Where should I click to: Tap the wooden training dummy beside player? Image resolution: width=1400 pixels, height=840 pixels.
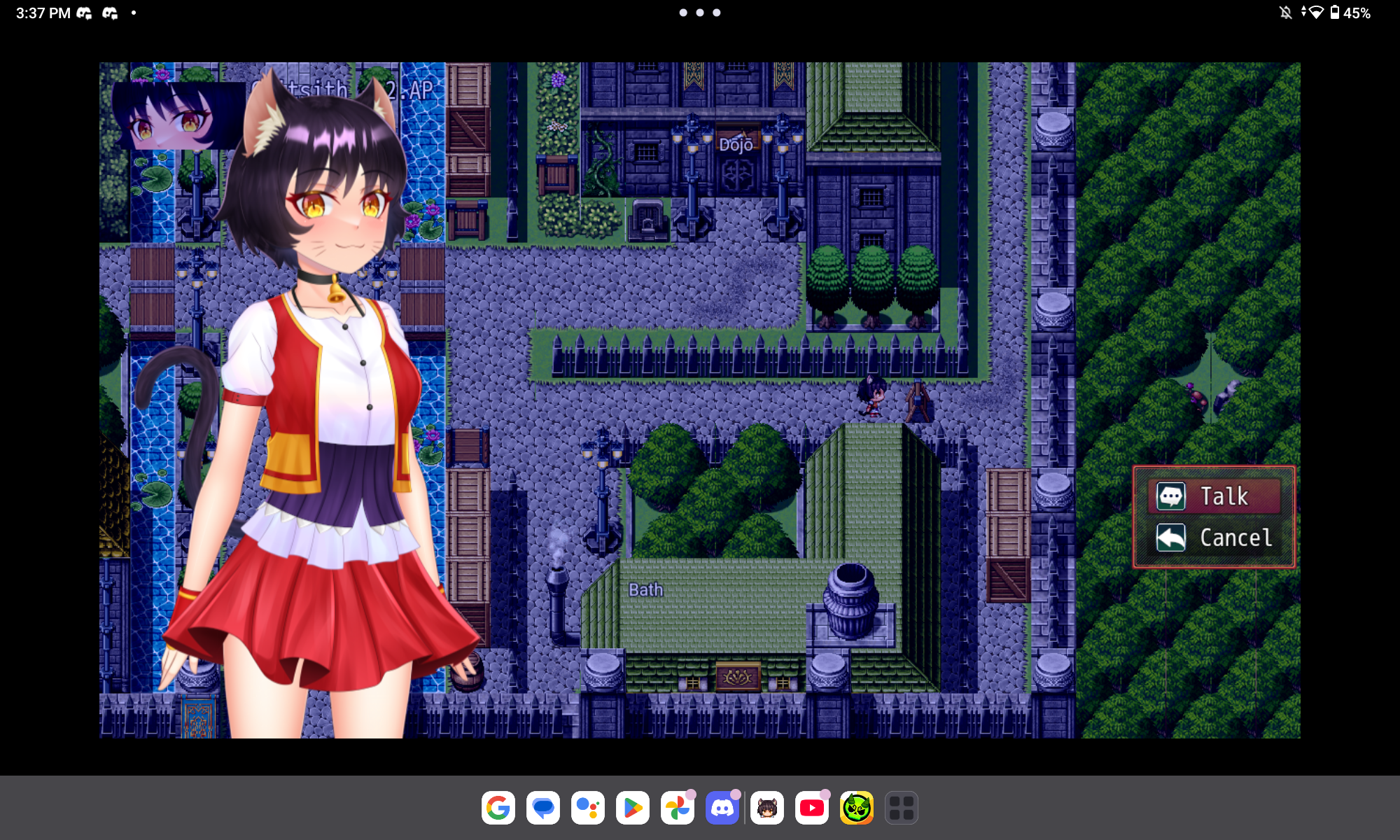pos(918,401)
